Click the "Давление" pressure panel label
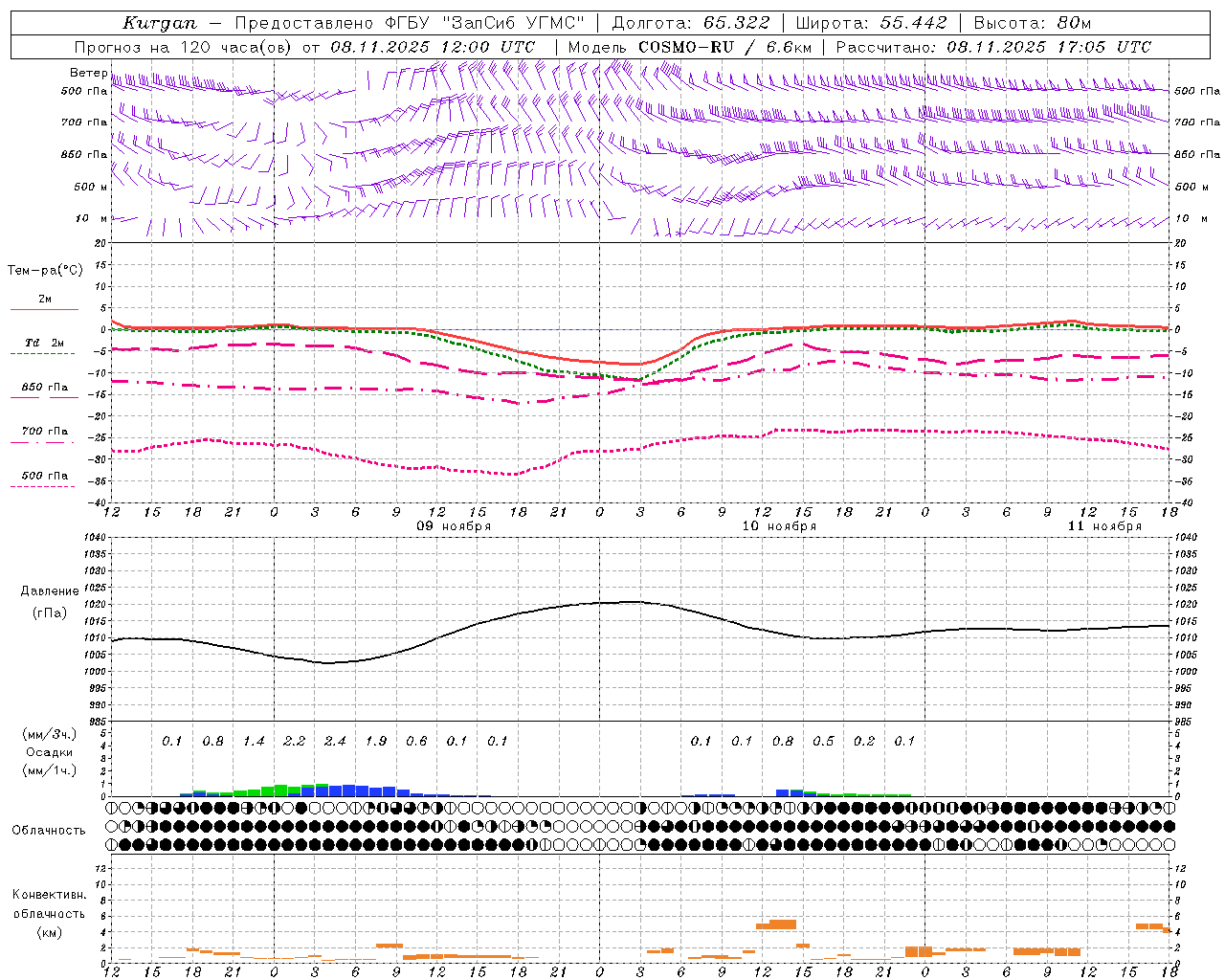Screen dimensions: 1225x980 [50, 591]
